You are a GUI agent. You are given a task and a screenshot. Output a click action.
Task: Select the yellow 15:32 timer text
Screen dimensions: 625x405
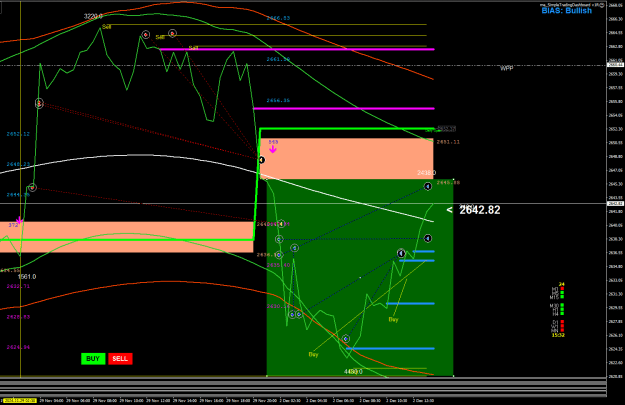(x=558, y=335)
